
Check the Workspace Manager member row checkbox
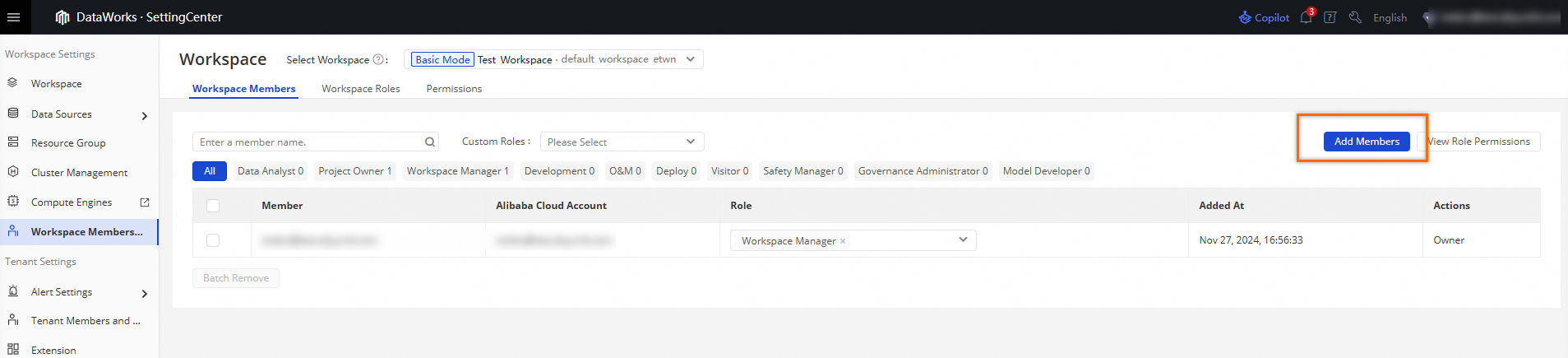point(213,240)
